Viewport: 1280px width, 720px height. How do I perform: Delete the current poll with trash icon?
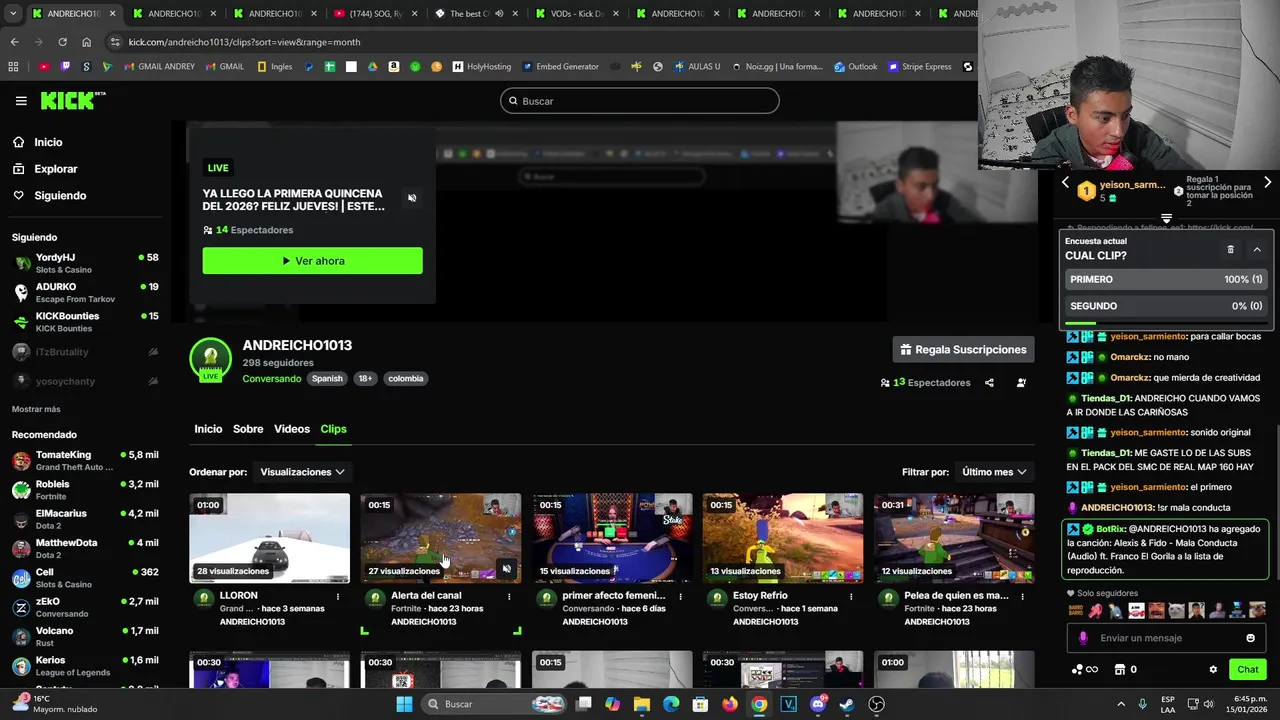click(1231, 250)
